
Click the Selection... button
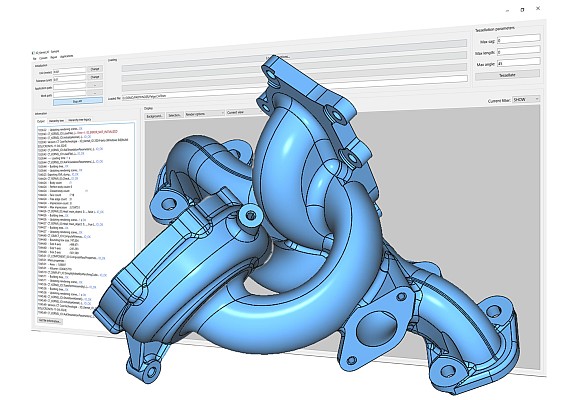pyautogui.click(x=175, y=115)
